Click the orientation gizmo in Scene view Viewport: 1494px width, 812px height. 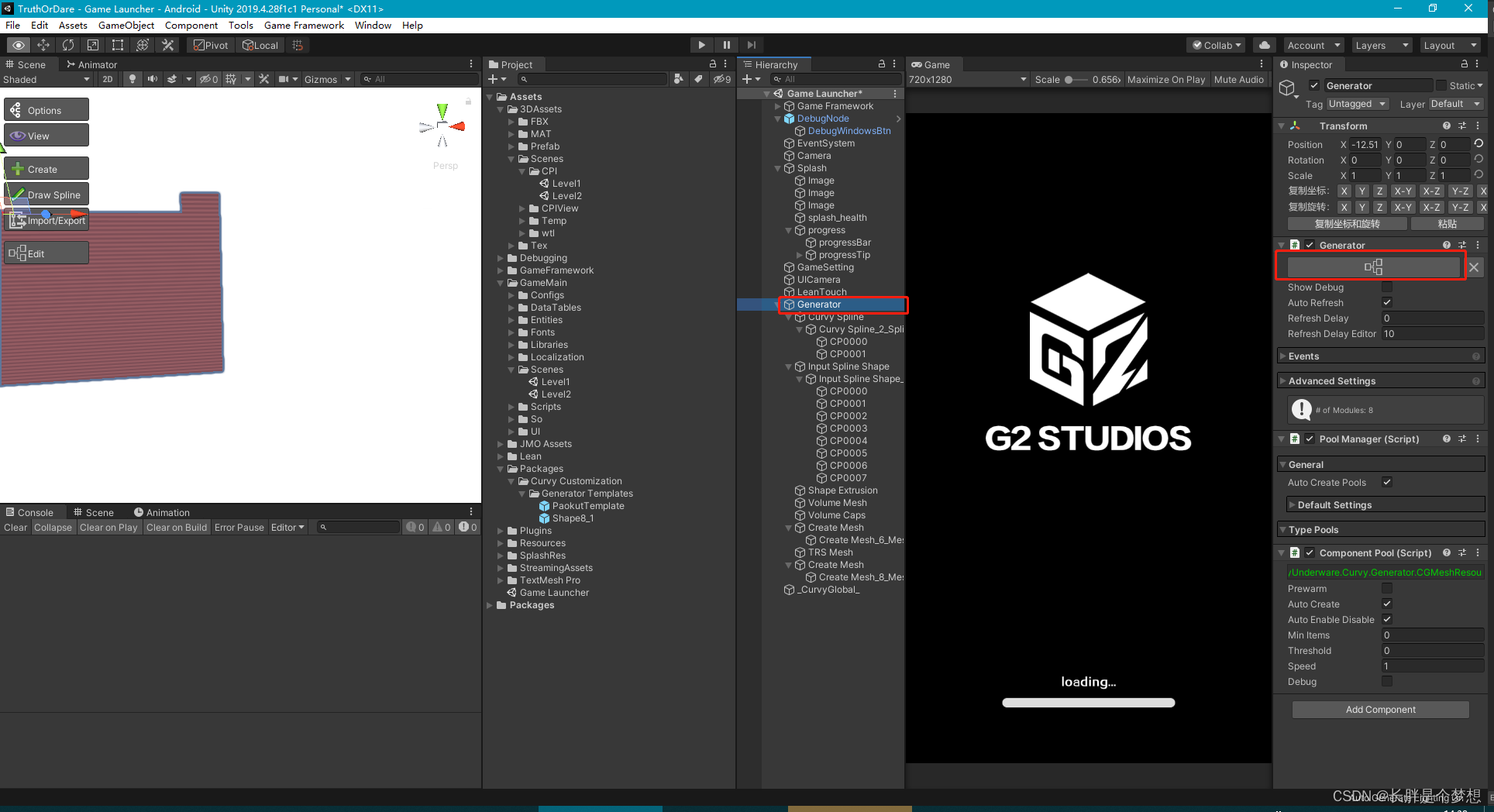[x=442, y=126]
